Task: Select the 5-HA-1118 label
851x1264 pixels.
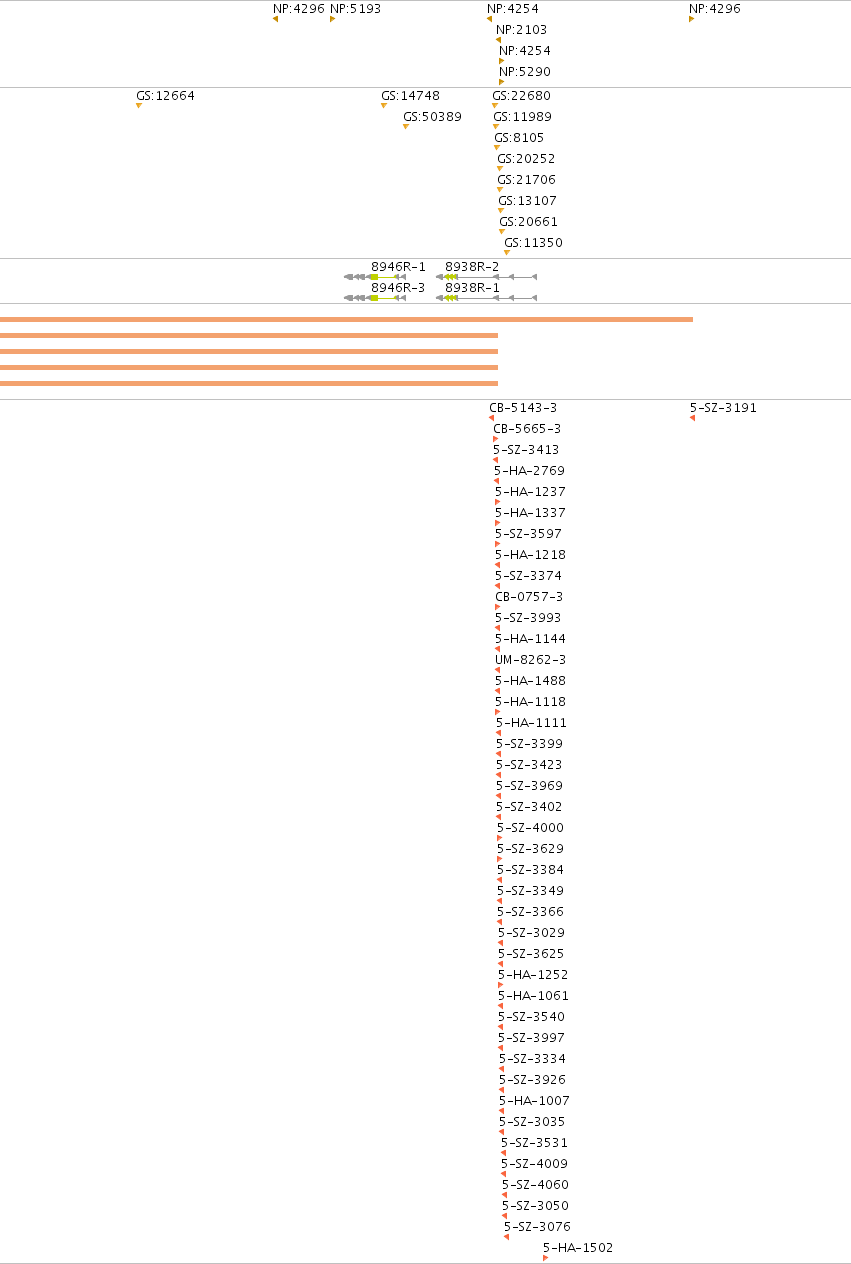Action: pos(530,702)
